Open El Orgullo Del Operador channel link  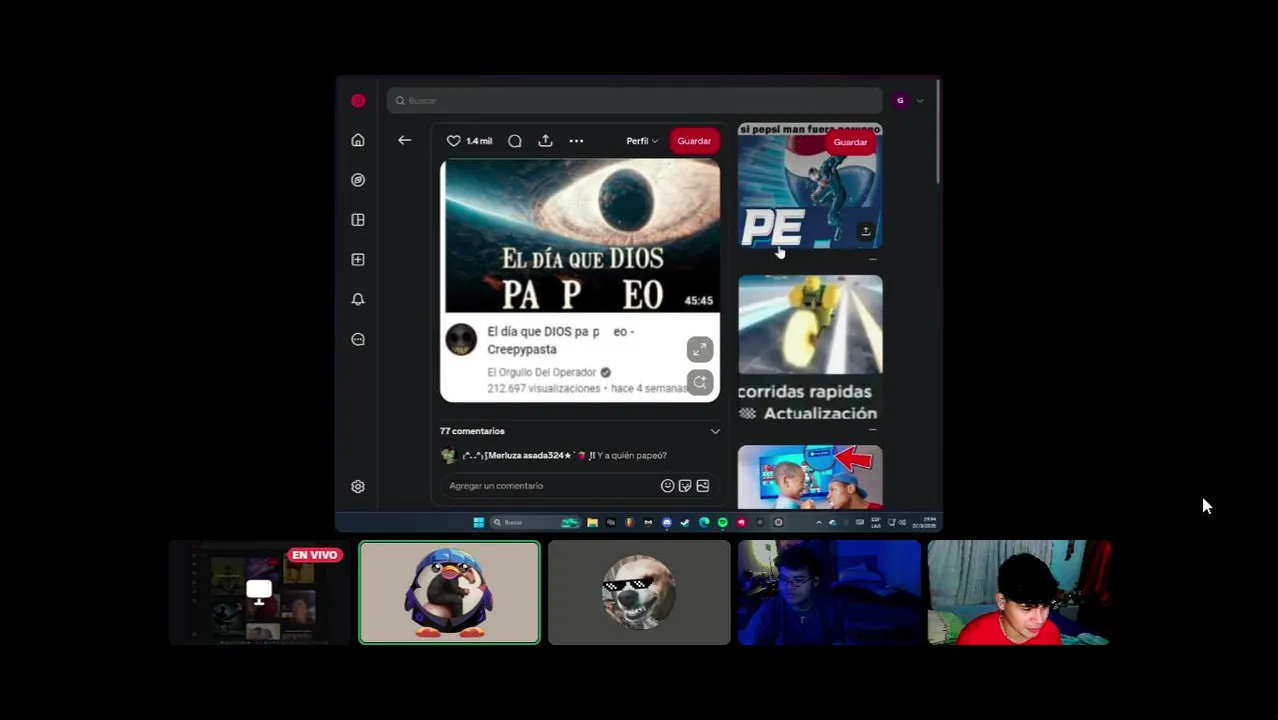[x=542, y=373]
